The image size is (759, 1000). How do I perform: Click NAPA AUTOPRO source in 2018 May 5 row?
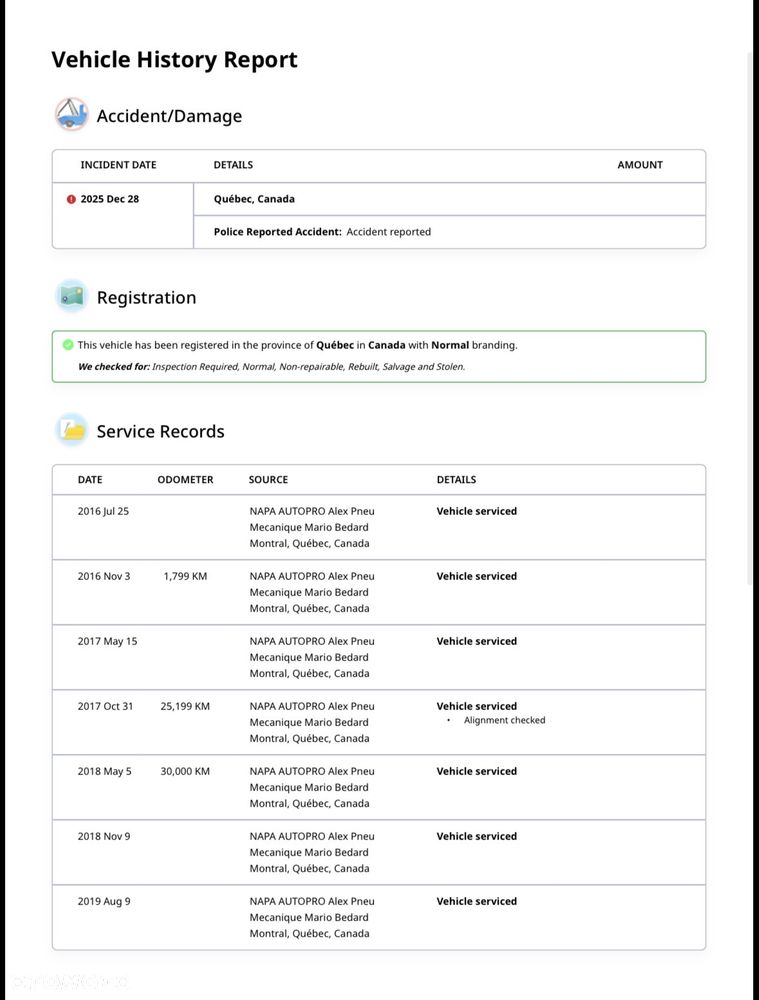[312, 771]
